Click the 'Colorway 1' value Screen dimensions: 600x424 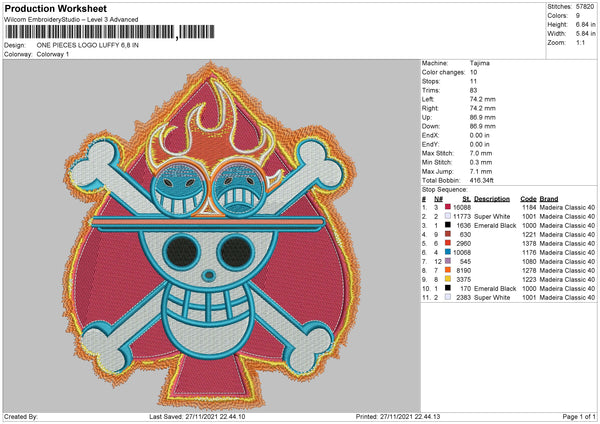pyautogui.click(x=53, y=54)
